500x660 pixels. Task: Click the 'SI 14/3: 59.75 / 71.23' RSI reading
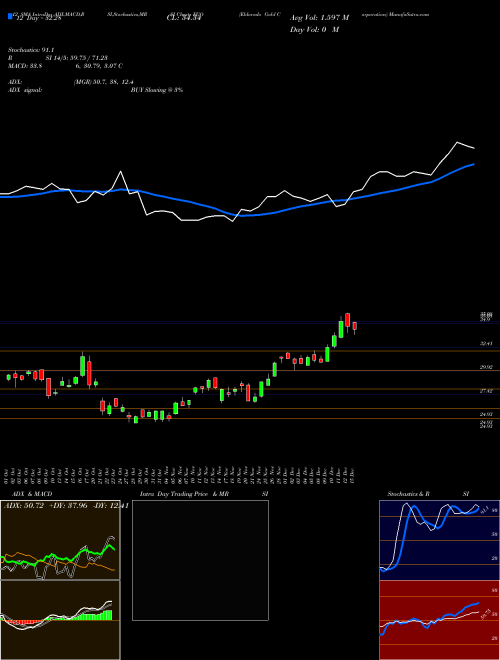click(x=77, y=58)
